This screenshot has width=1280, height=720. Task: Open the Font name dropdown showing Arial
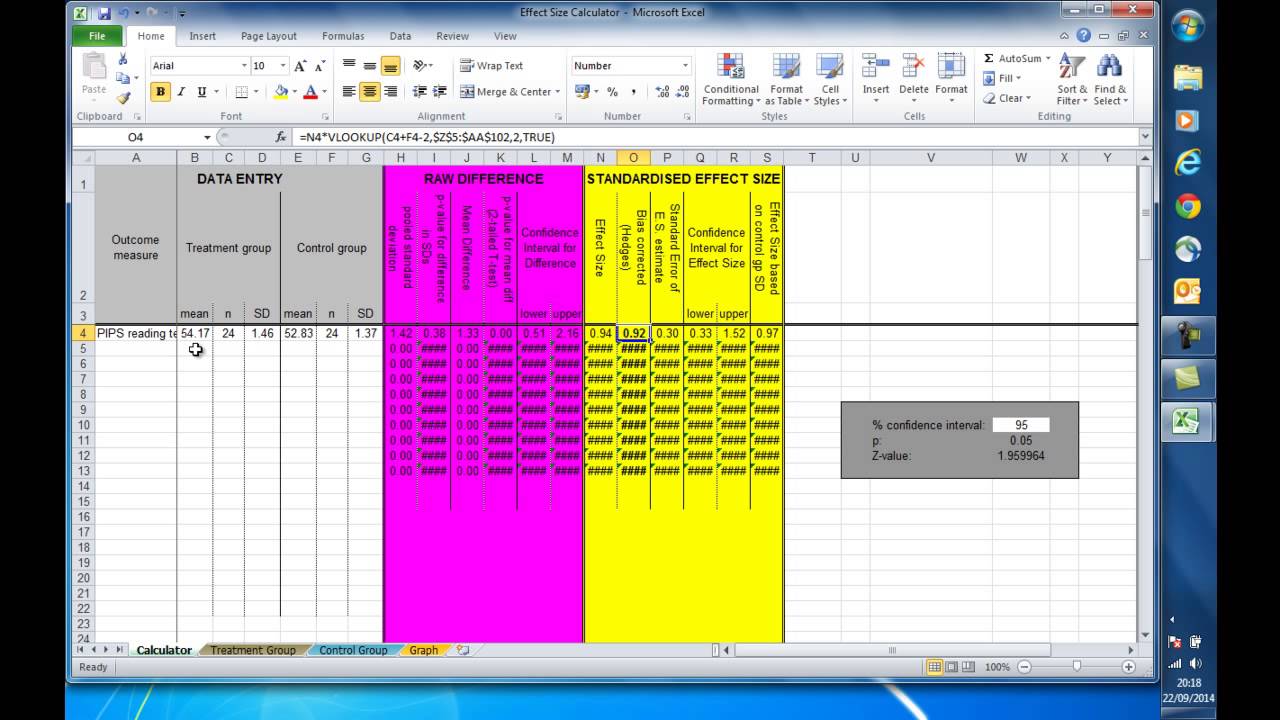[x=243, y=66]
